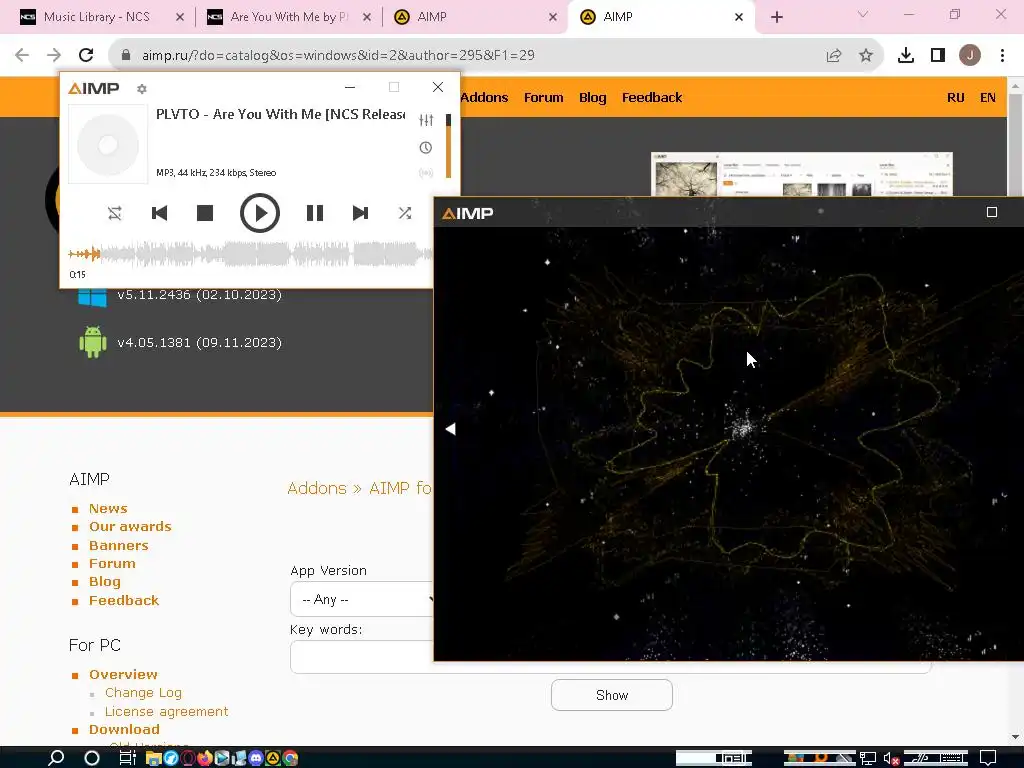Screen dimensions: 1024x768
Task: Toggle shuffle mode in AIMP player
Action: coord(405,213)
